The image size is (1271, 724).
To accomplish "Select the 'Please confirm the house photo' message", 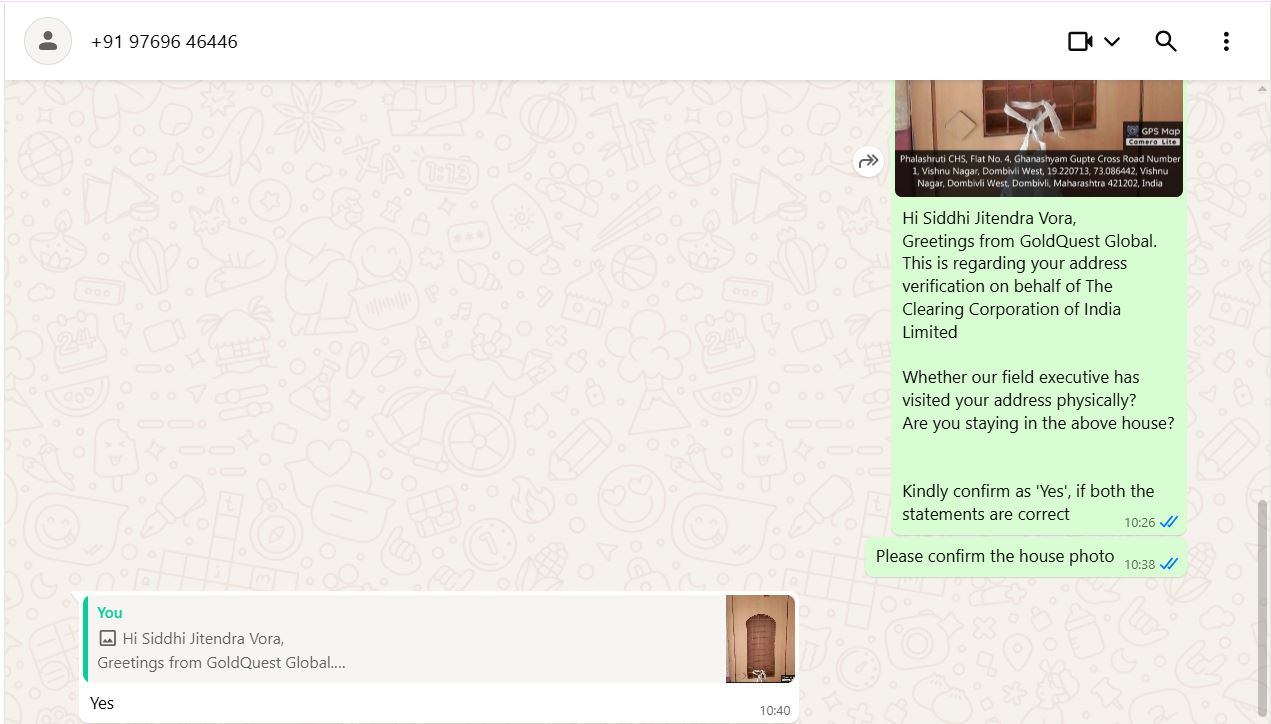I will pos(1026,557).
